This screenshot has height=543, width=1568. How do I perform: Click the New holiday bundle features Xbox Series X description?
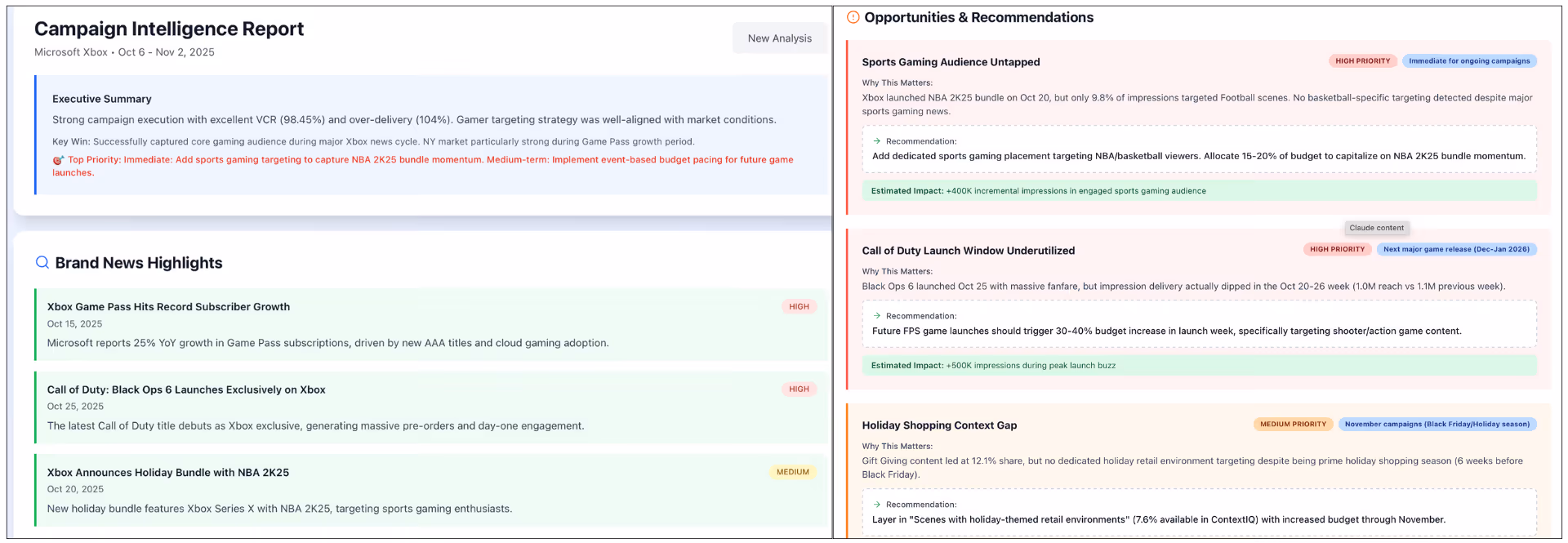click(279, 509)
